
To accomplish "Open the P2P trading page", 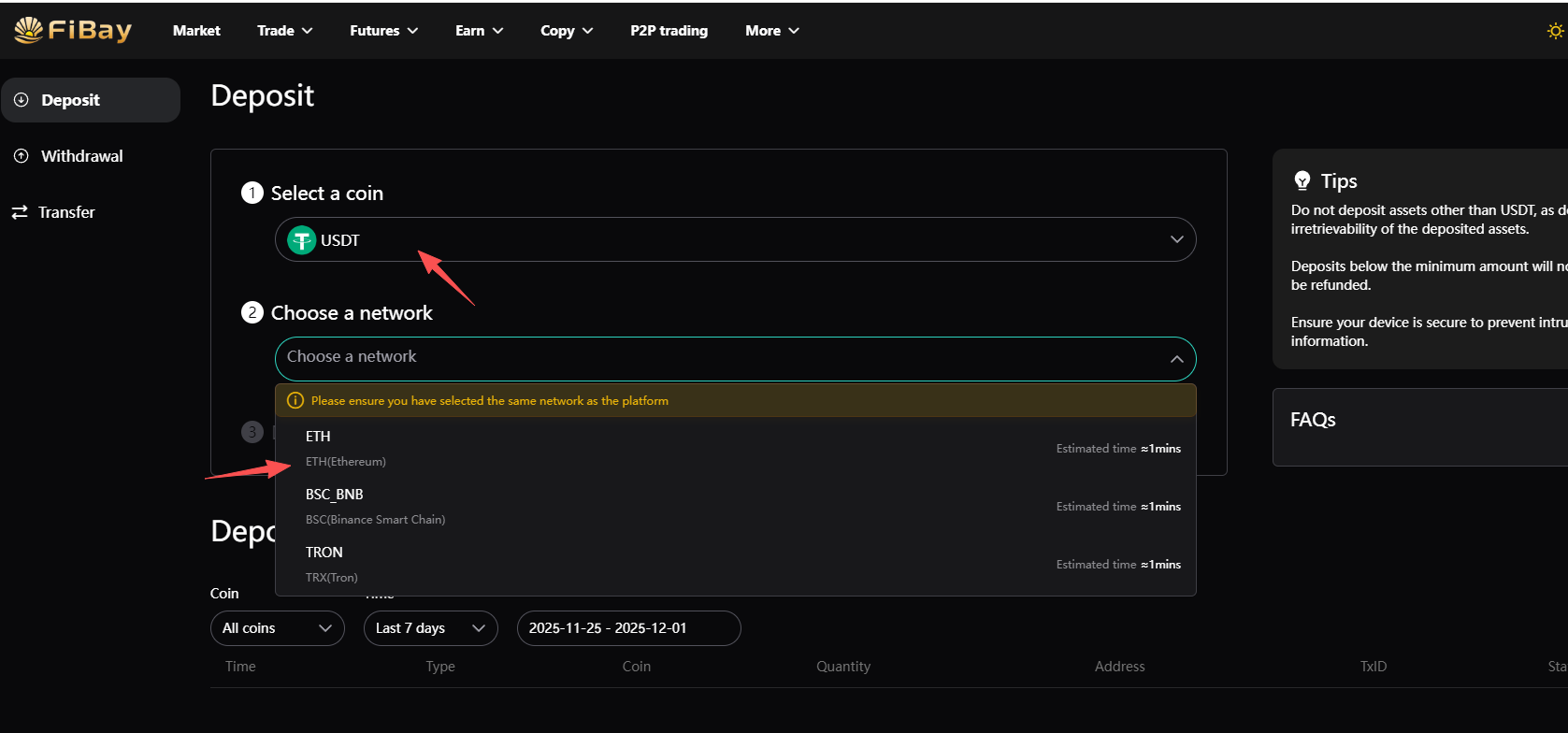I will (x=669, y=31).
